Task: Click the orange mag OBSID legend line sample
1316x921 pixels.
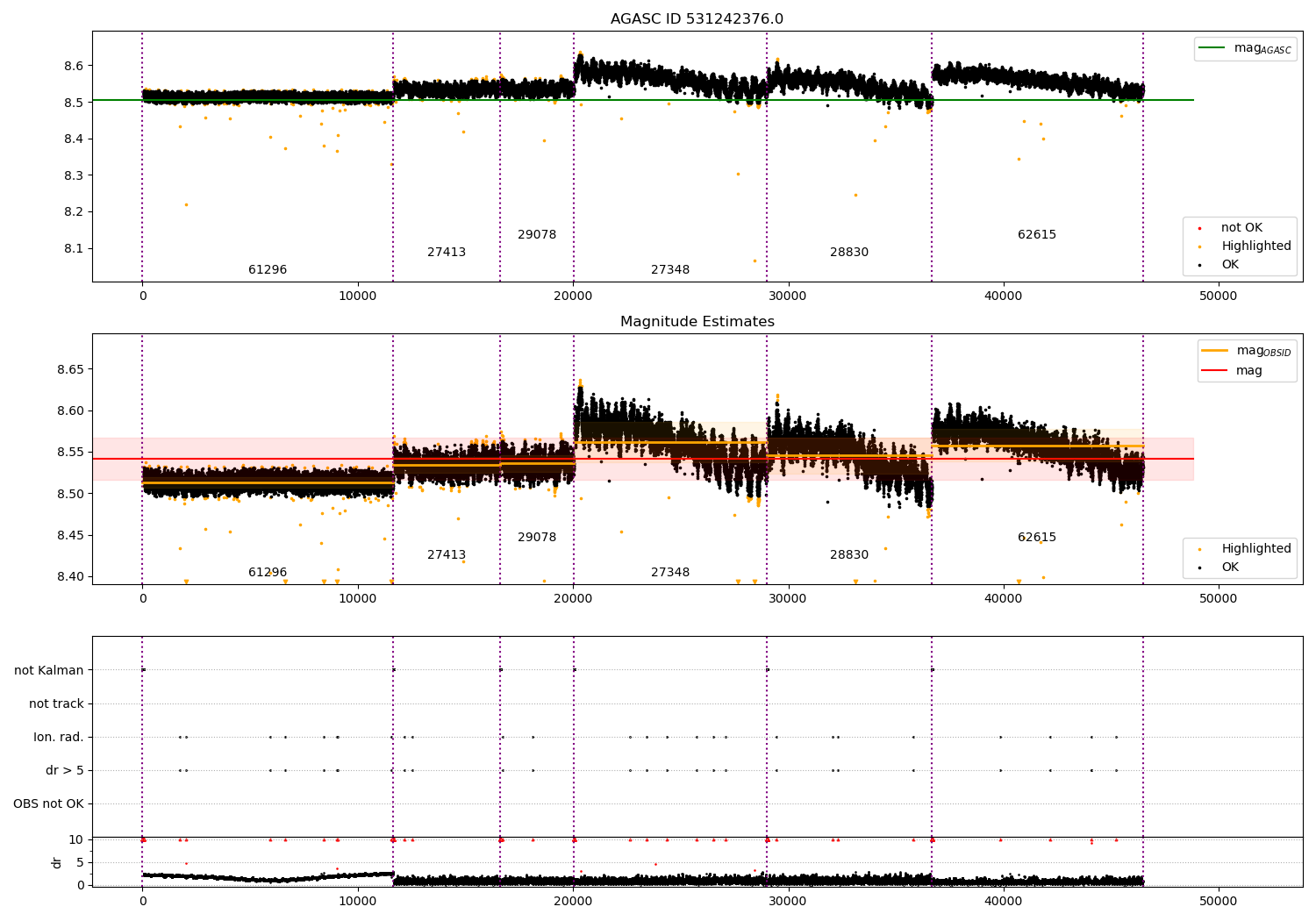Action: coord(1215,351)
